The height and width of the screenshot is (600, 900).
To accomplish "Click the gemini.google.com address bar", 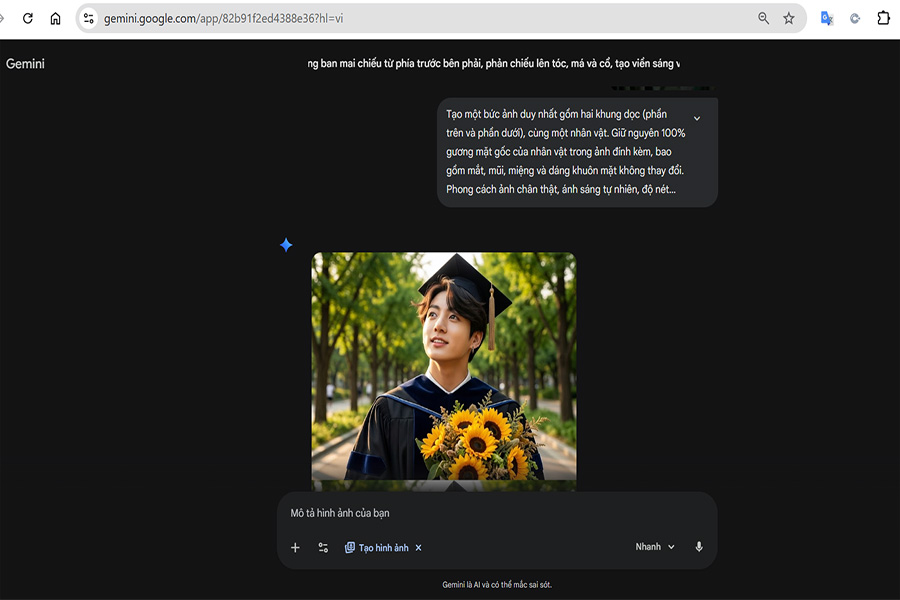I will point(400,18).
